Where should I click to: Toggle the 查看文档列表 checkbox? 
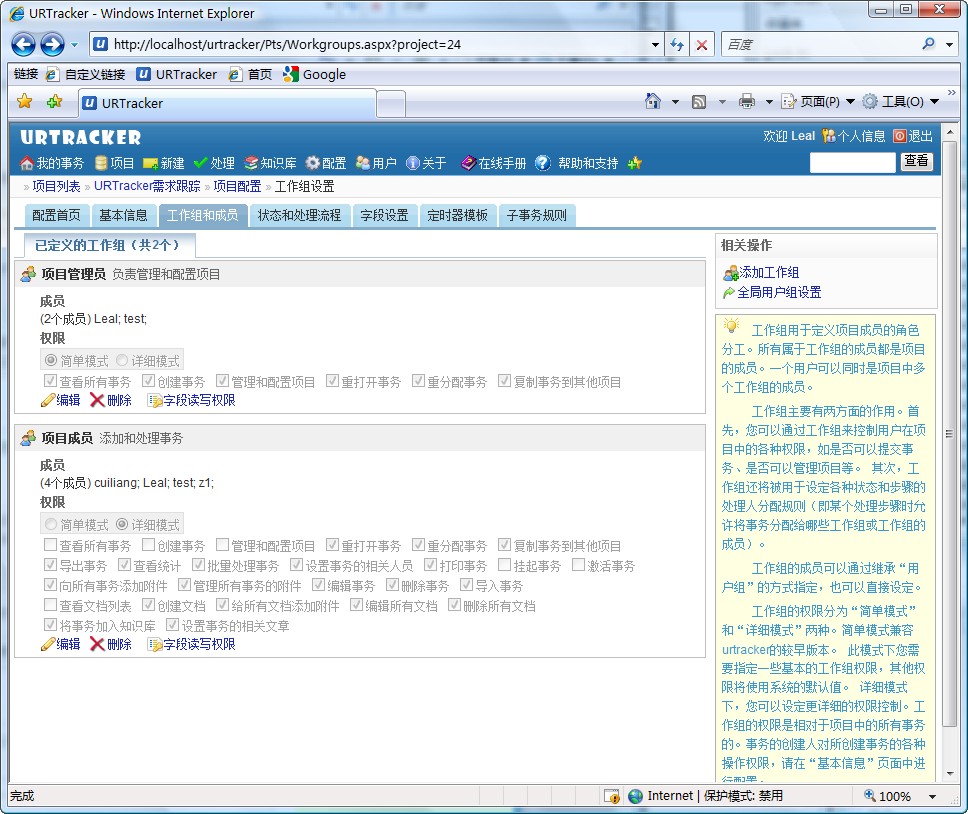click(x=50, y=605)
